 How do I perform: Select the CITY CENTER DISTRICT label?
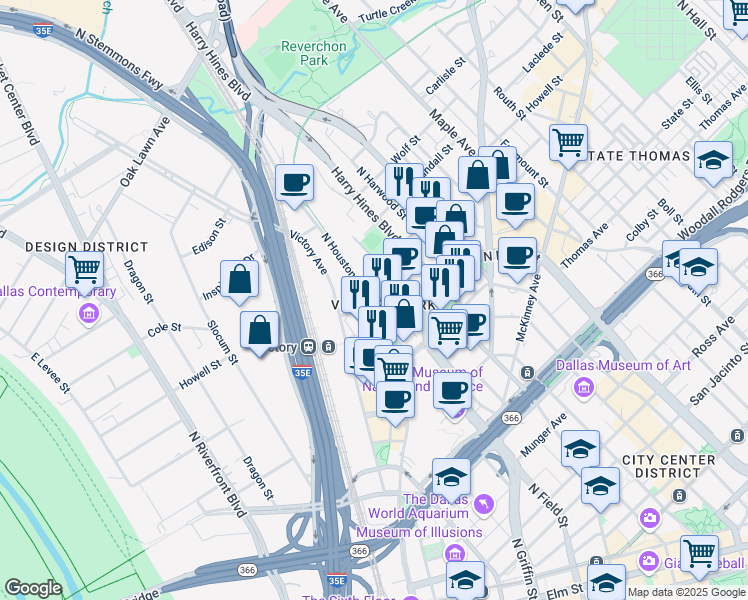pos(668,466)
